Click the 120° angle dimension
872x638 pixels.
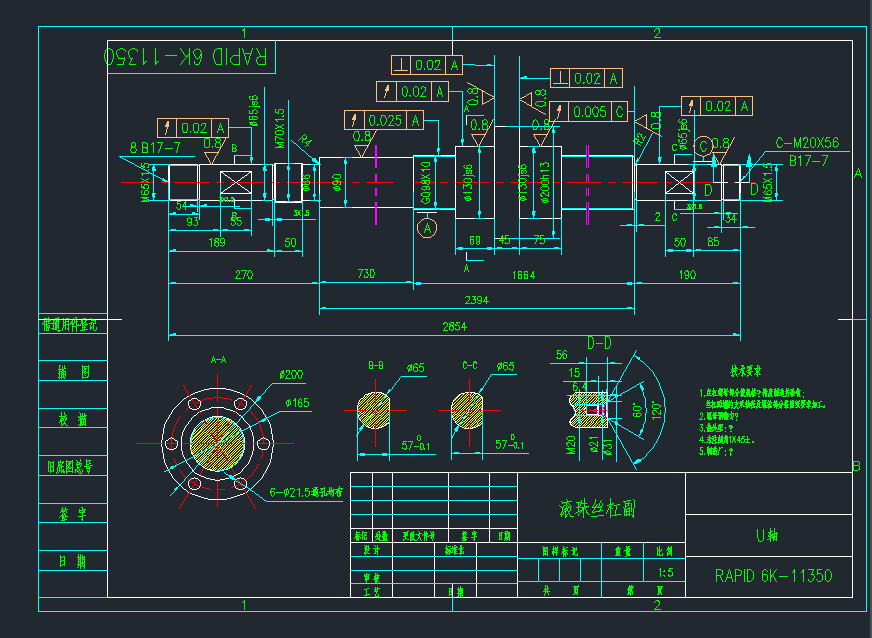point(656,410)
